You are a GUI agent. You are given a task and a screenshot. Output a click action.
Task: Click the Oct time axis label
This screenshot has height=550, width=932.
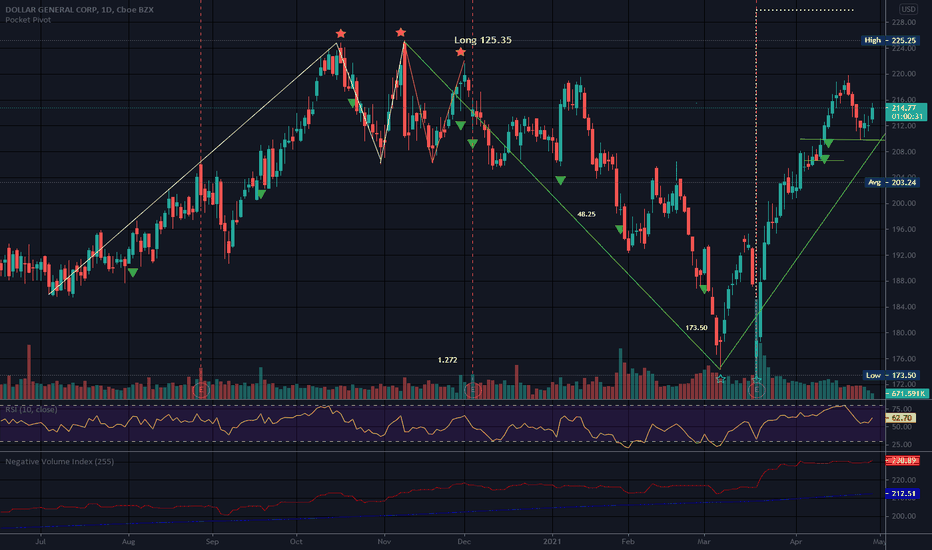click(296, 542)
